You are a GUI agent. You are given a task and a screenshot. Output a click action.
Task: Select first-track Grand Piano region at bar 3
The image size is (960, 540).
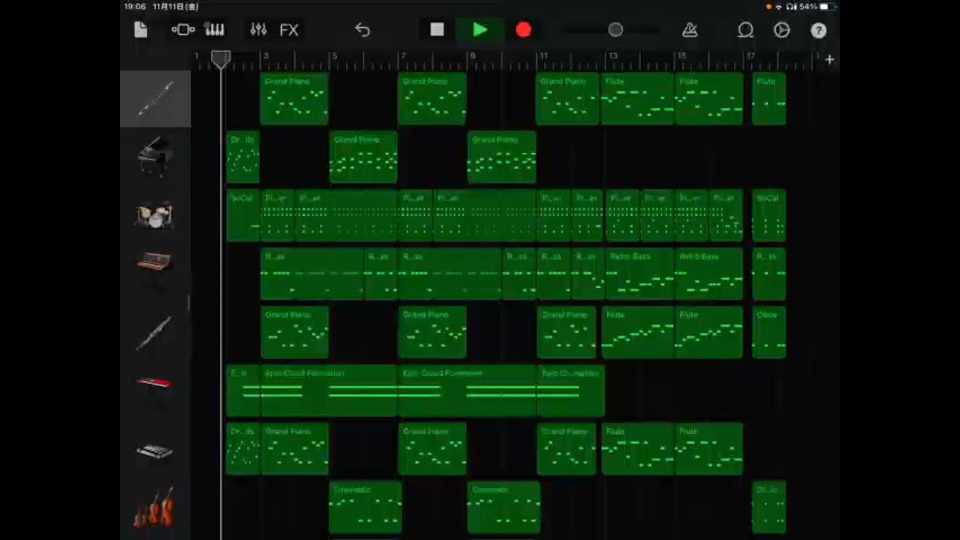294,99
